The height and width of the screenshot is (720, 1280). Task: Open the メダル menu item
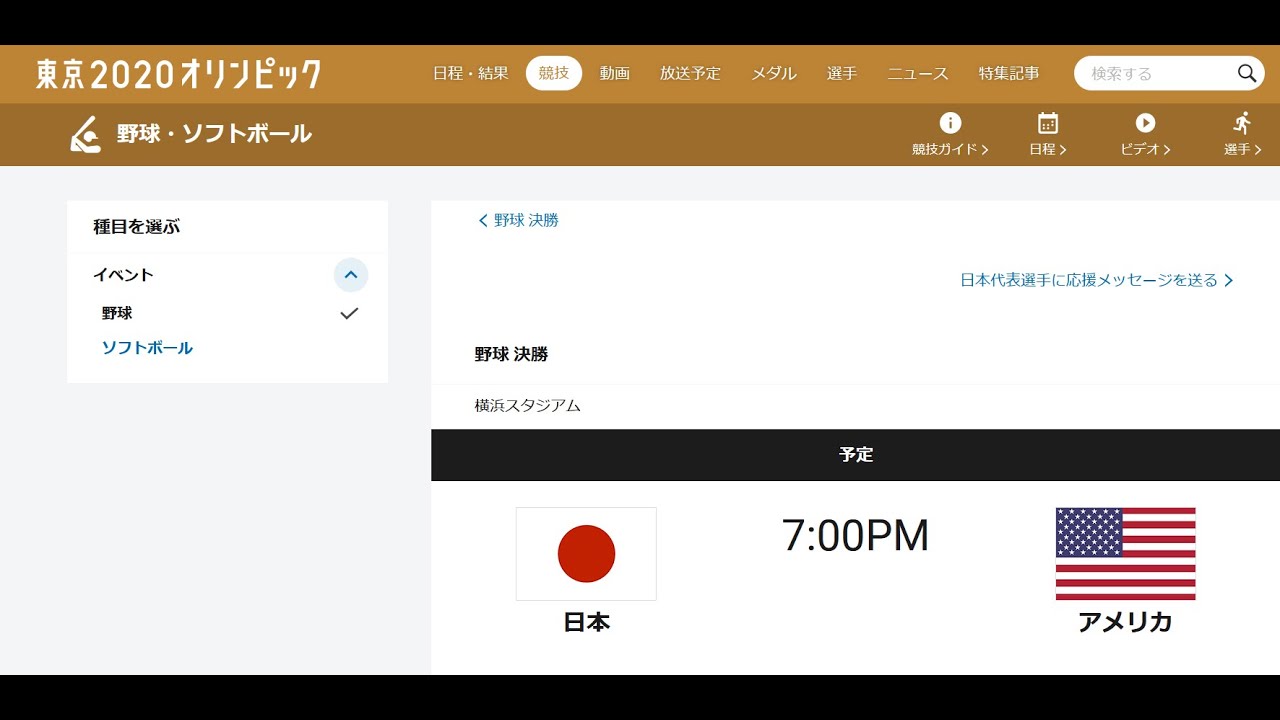tap(773, 73)
